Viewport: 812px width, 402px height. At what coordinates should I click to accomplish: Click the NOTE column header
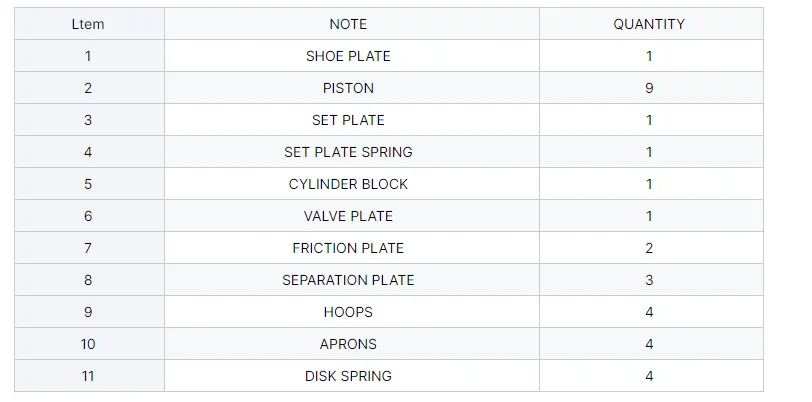[x=352, y=24]
